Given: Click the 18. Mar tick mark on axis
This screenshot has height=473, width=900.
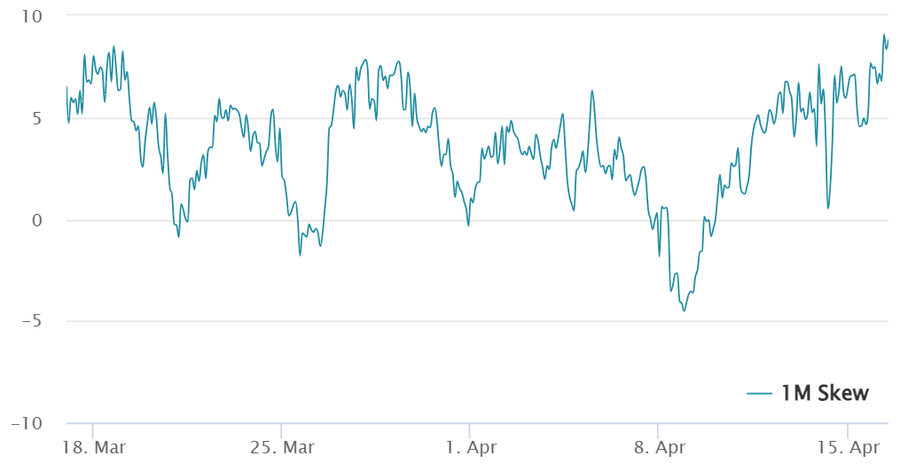Looking at the screenshot, I should pyautogui.click(x=92, y=429).
